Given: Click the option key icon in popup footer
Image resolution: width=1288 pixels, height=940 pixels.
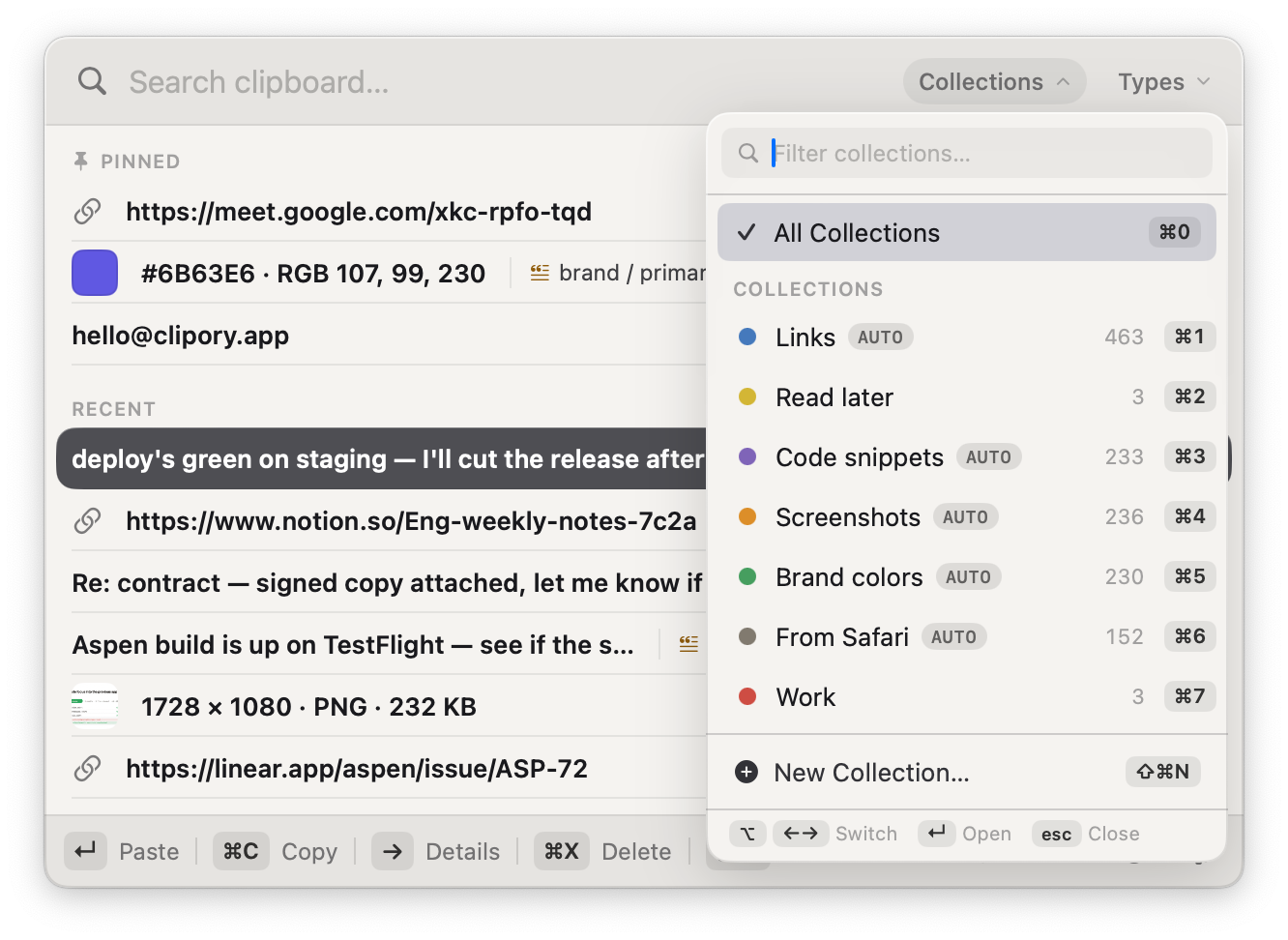Looking at the screenshot, I should click(747, 834).
